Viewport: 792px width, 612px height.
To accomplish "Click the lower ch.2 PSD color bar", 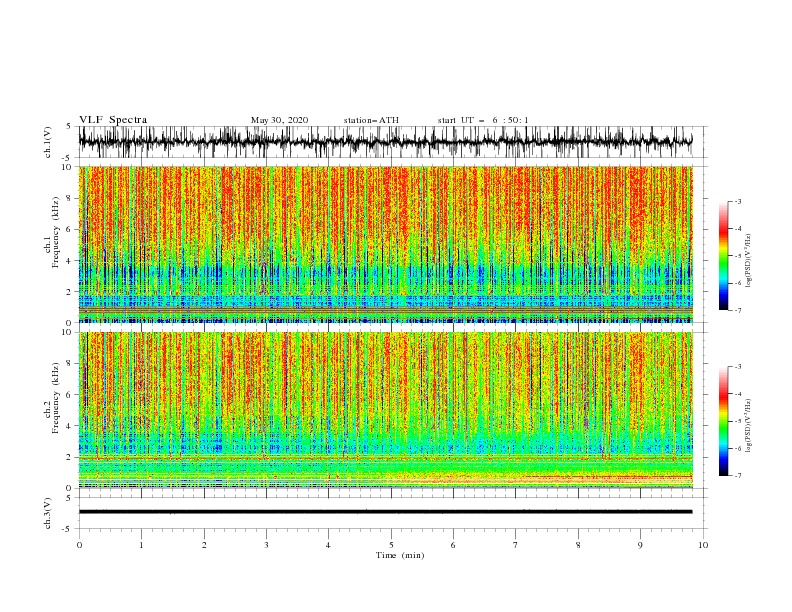I will (723, 421).
